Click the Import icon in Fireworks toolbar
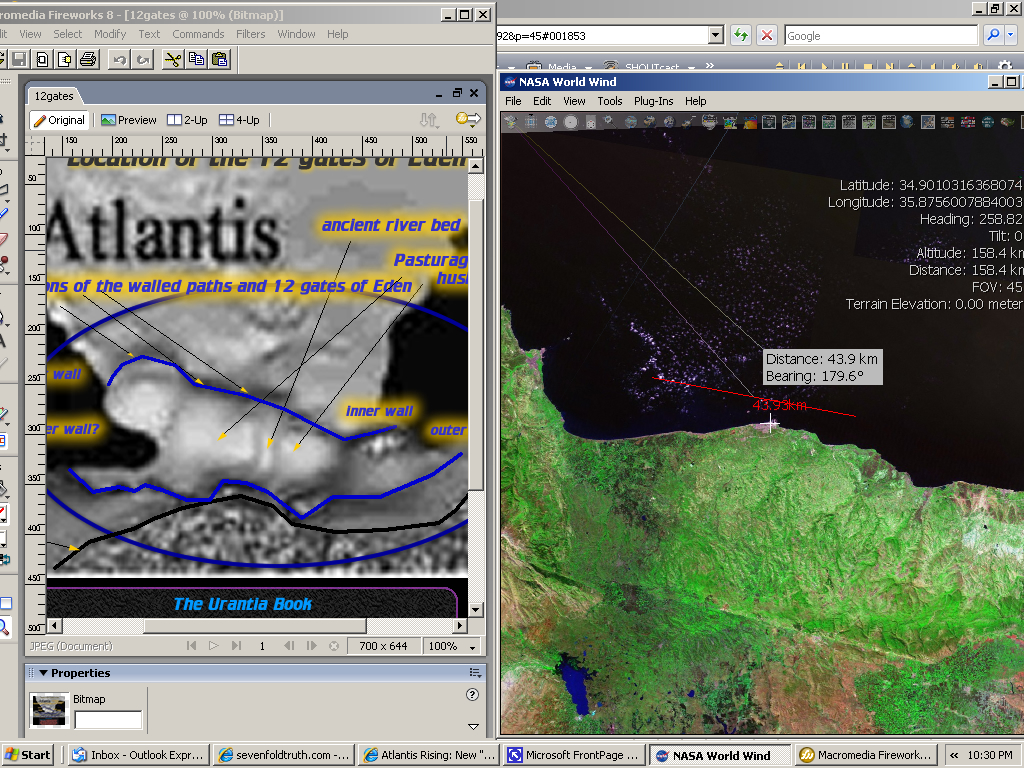 [42, 59]
